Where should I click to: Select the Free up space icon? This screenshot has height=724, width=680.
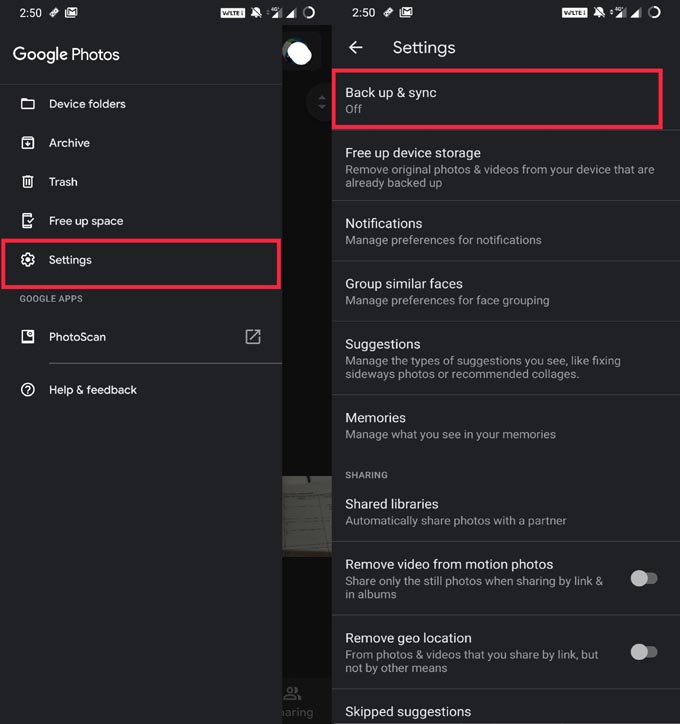click(x=28, y=221)
